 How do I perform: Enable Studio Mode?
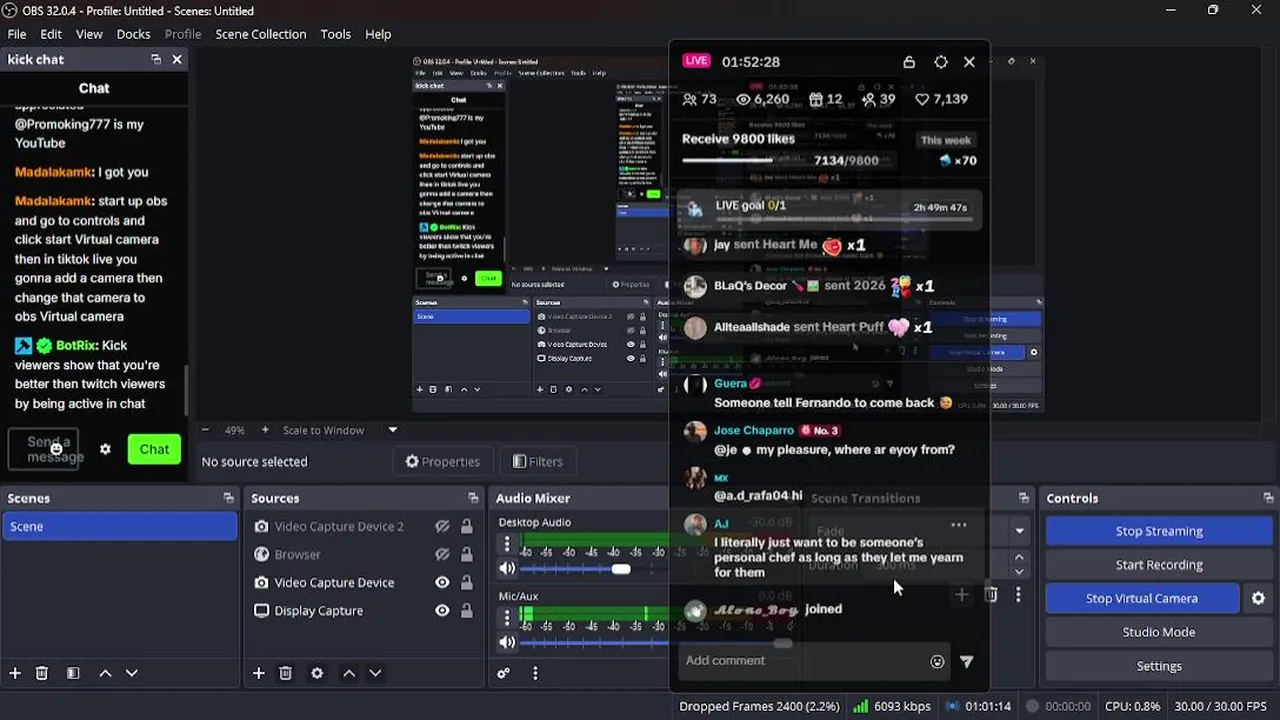coord(1159,632)
